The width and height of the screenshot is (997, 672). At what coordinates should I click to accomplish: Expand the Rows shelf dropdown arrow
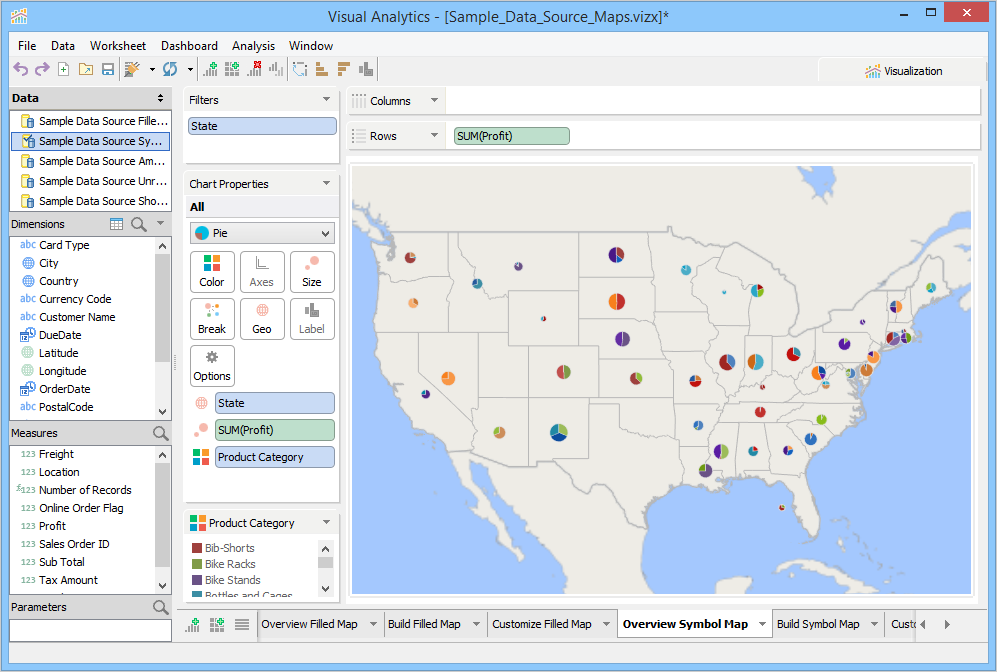[x=434, y=136]
